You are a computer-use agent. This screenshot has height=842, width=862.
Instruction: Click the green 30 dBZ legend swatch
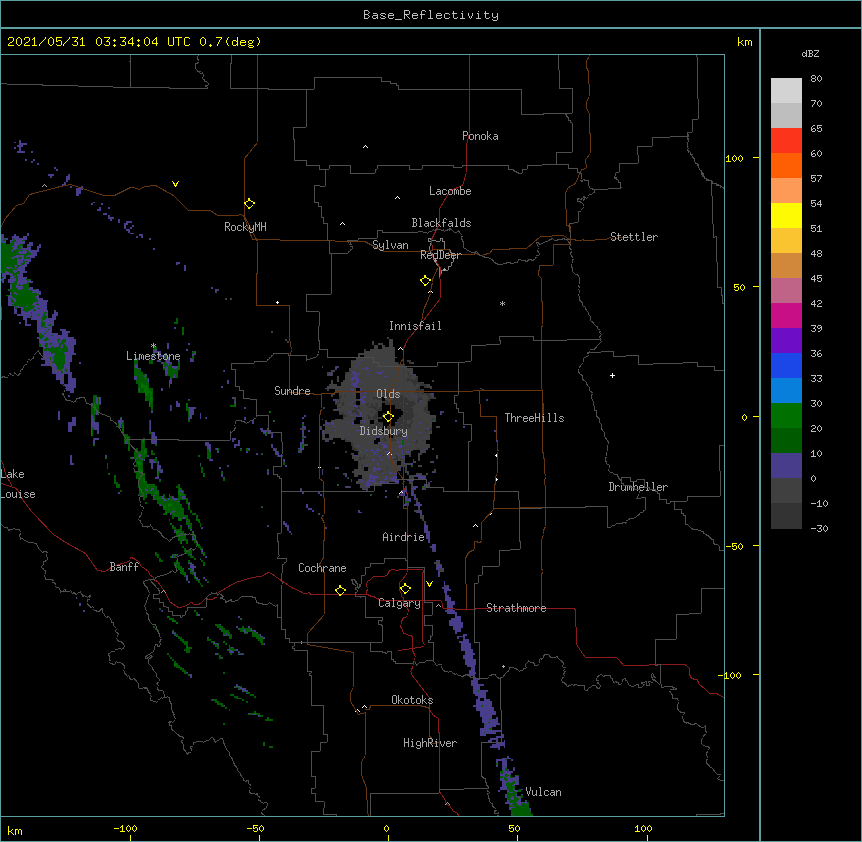[786, 416]
